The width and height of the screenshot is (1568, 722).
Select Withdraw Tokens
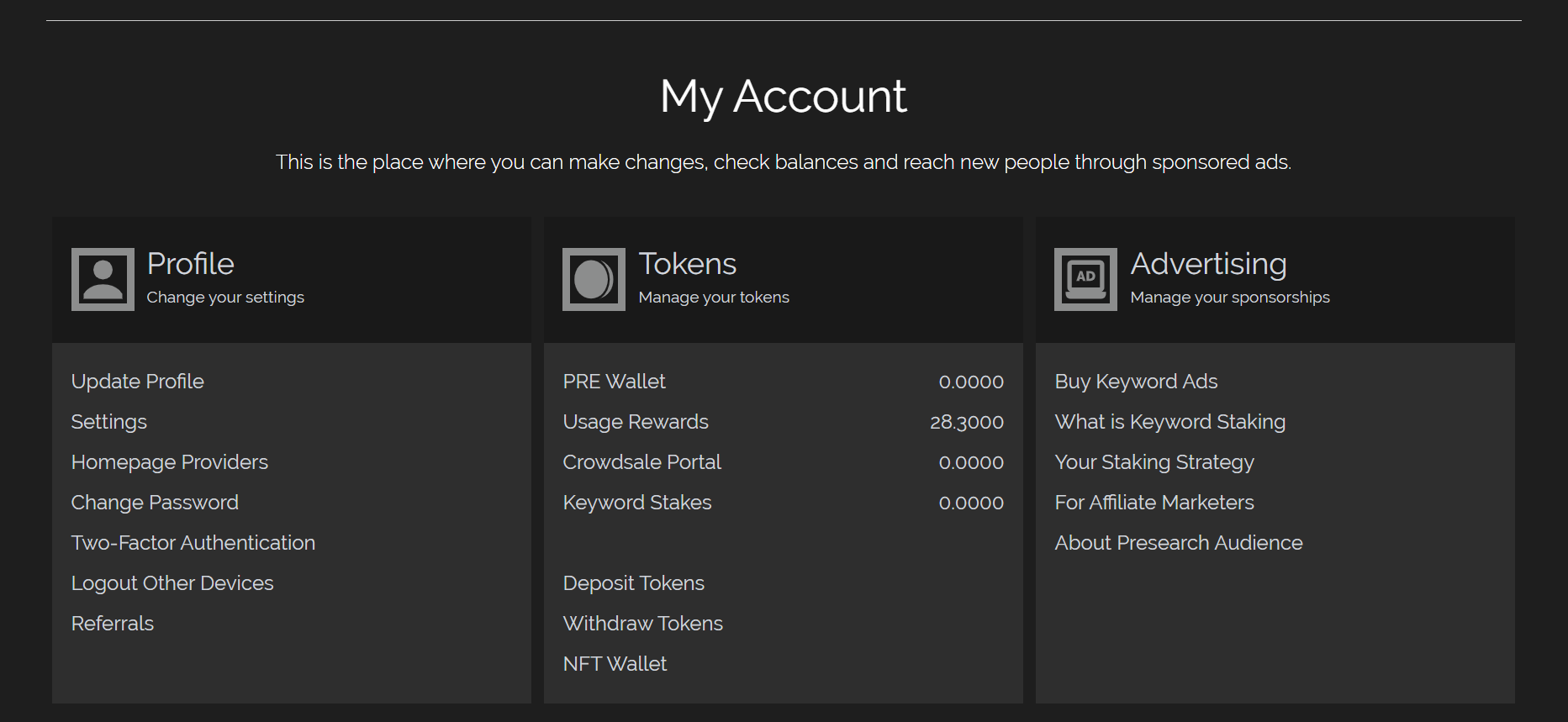tap(643, 624)
